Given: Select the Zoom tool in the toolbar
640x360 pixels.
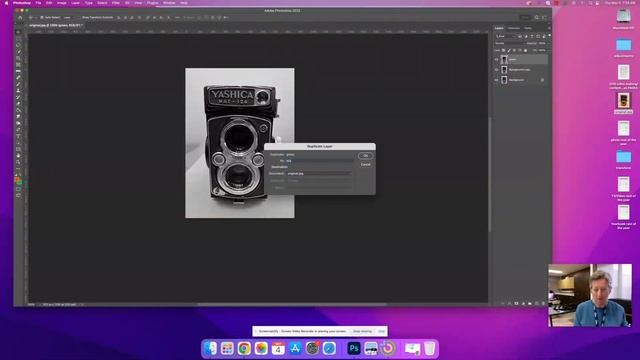Looking at the screenshot, I should (18, 162).
